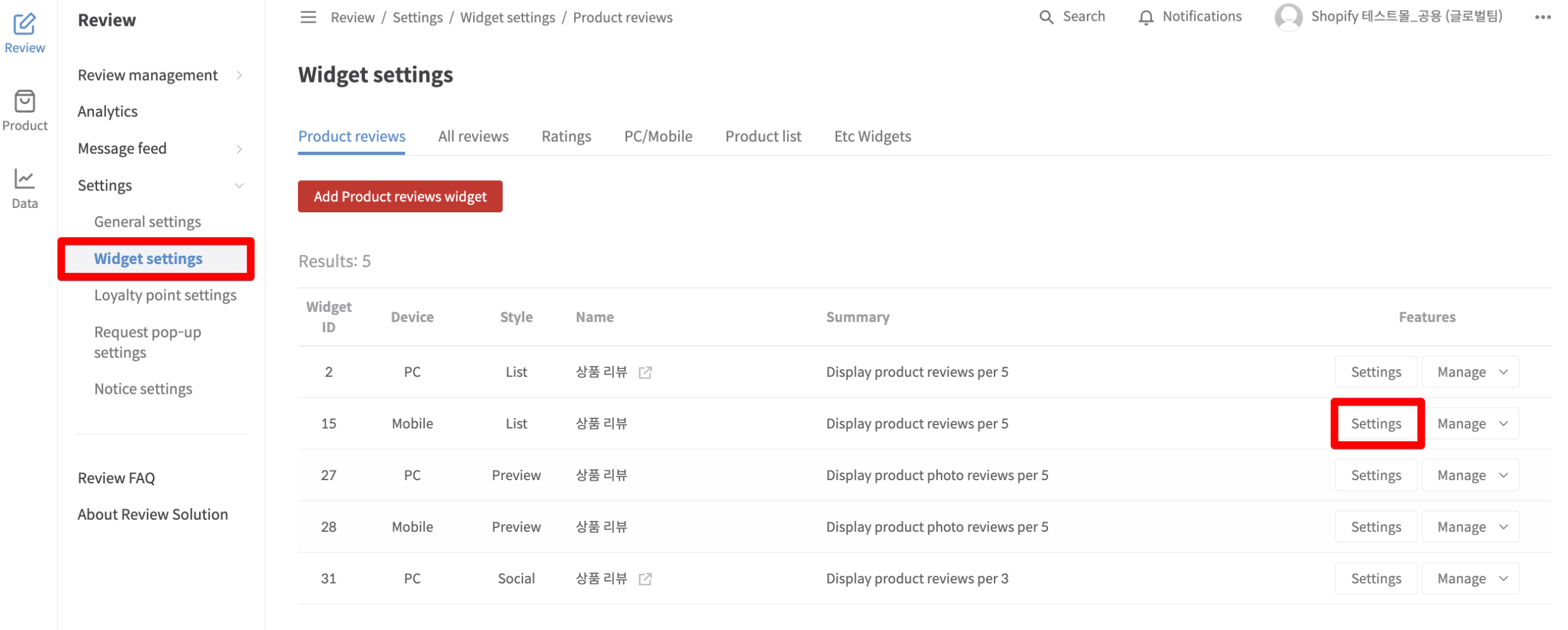This screenshot has width=1568, height=630.
Task: Expand the Message feed section
Action: (122, 148)
